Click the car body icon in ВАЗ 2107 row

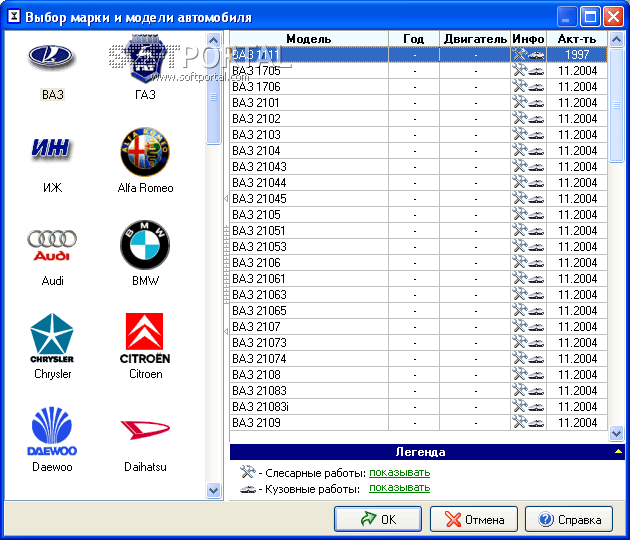pyautogui.click(x=536, y=328)
